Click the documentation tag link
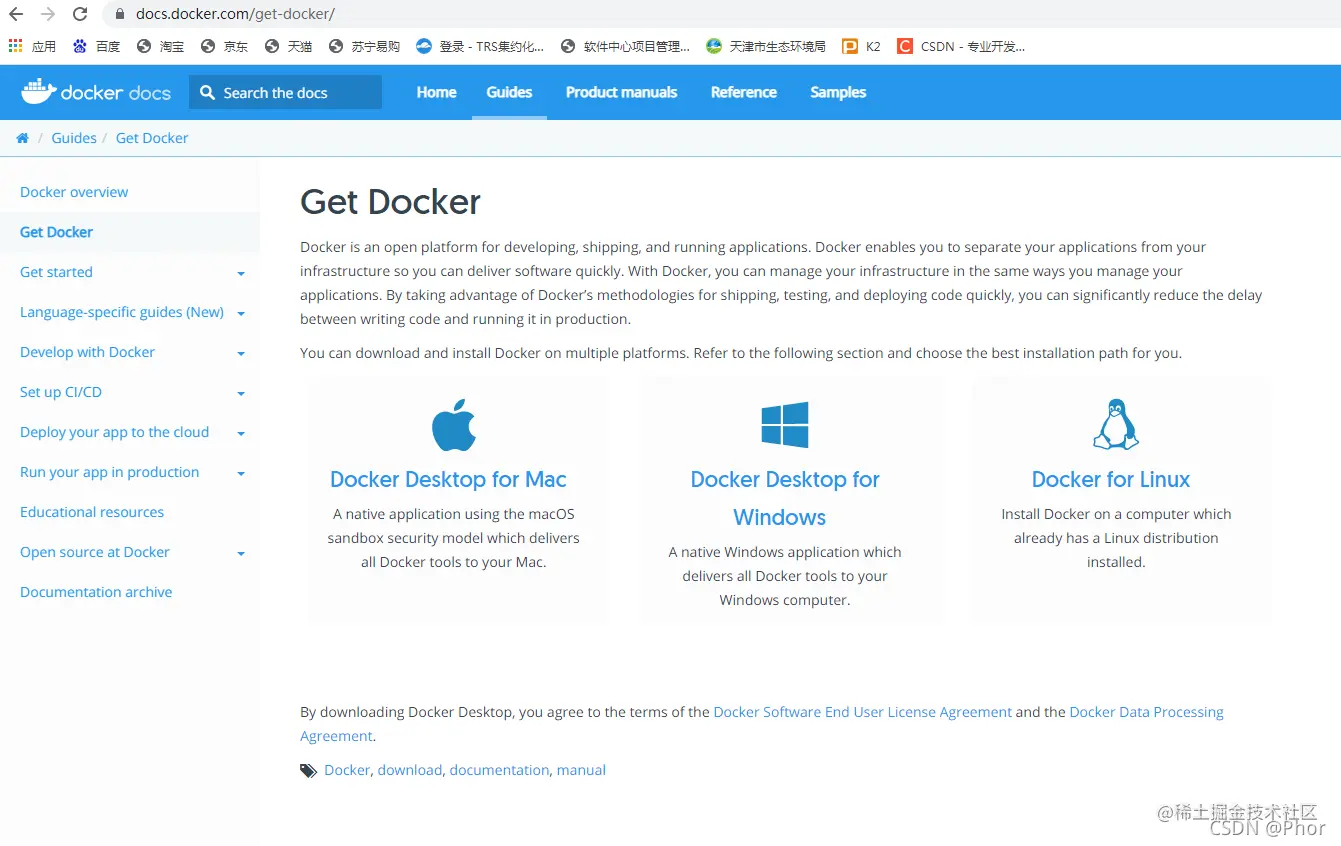Image resolution: width=1341 pixels, height=846 pixels. click(x=499, y=770)
